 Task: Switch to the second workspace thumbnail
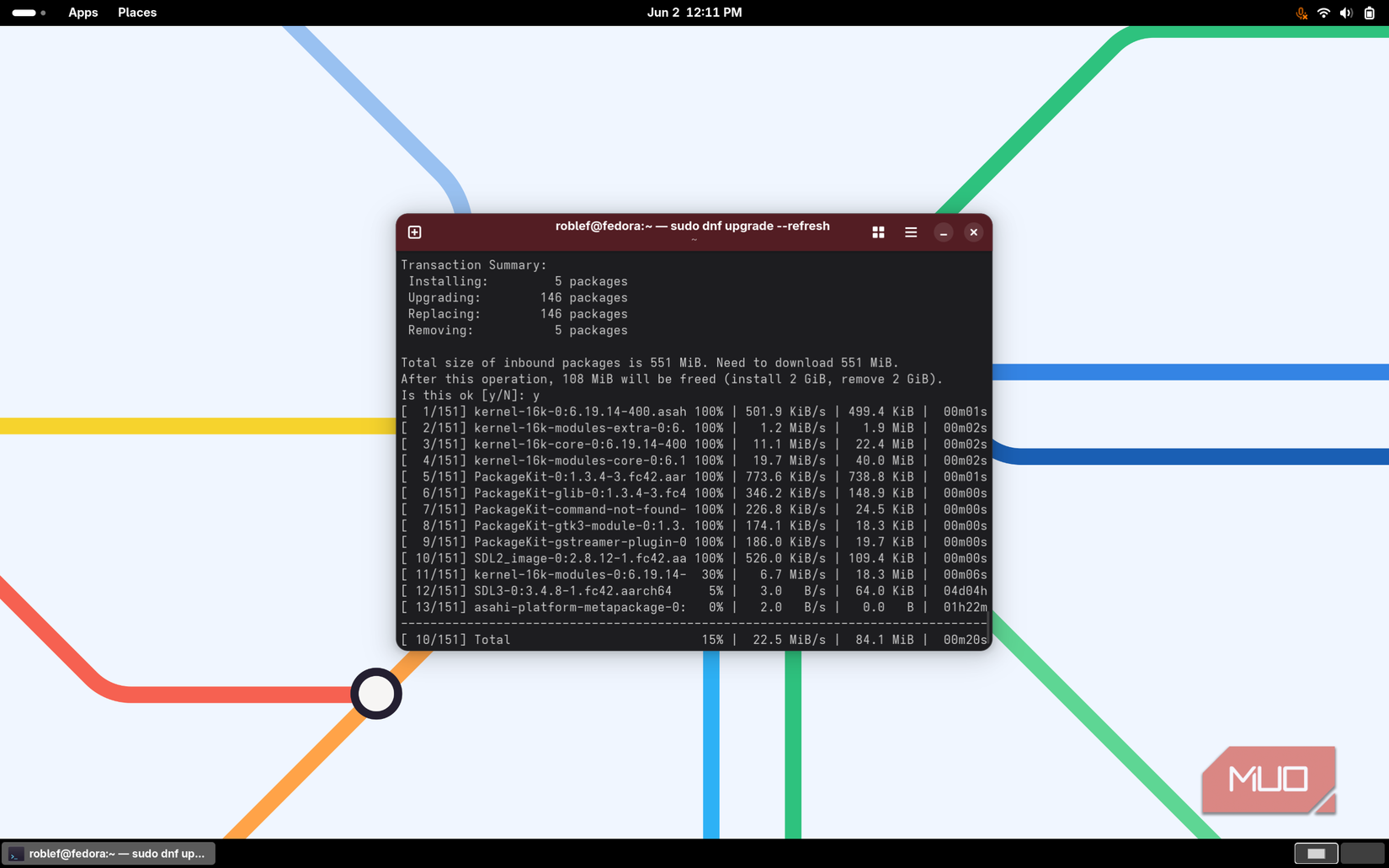(x=1363, y=854)
